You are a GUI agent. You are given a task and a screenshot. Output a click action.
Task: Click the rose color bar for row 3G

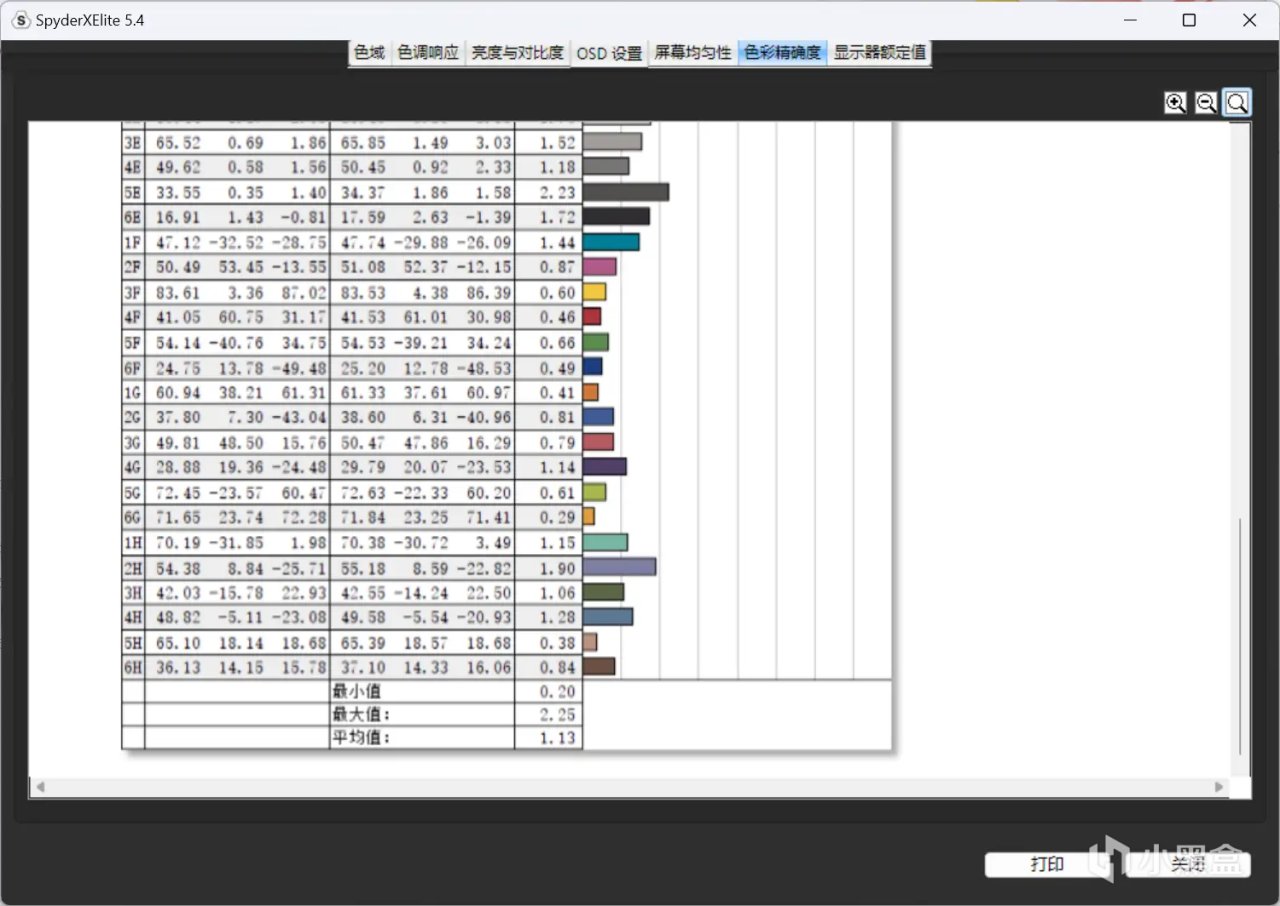[598, 442]
